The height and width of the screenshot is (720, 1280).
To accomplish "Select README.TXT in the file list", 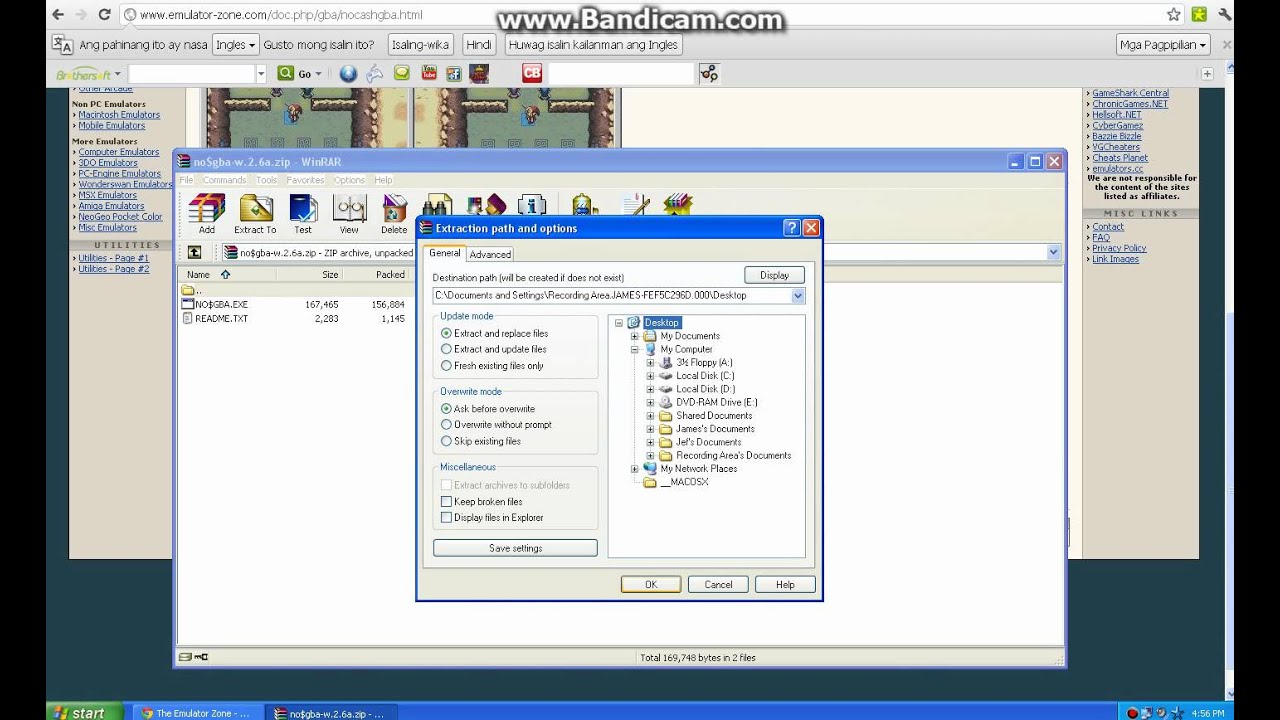I will coord(221,318).
